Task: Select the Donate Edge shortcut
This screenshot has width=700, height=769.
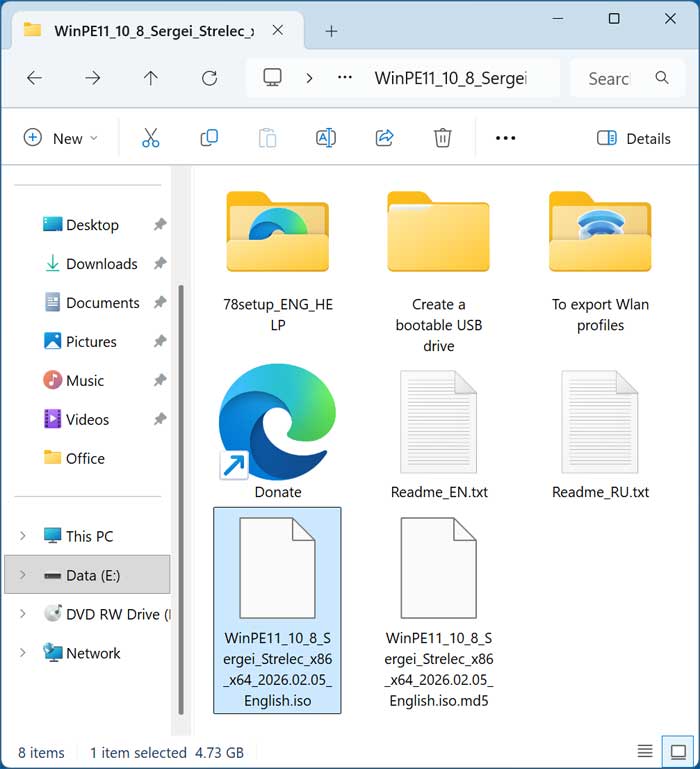Action: coord(278,432)
